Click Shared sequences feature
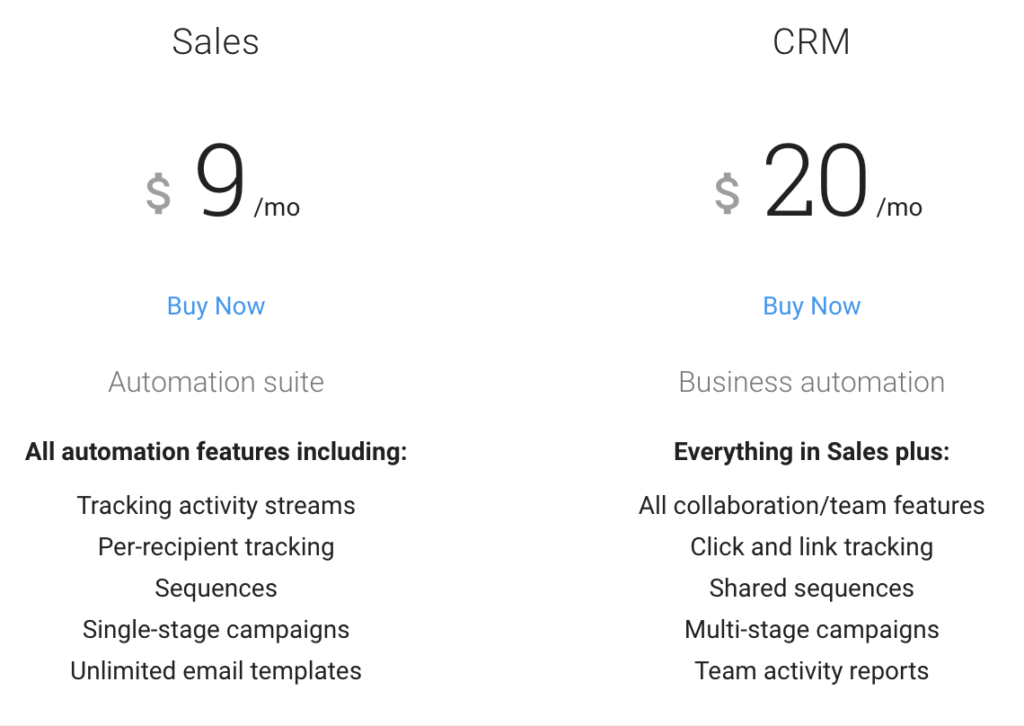1024x726 pixels. pos(812,589)
